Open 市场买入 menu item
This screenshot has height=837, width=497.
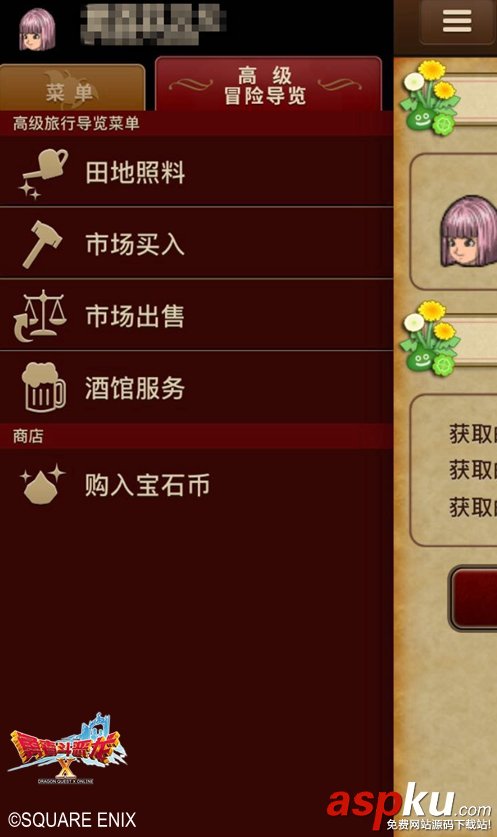196,243
